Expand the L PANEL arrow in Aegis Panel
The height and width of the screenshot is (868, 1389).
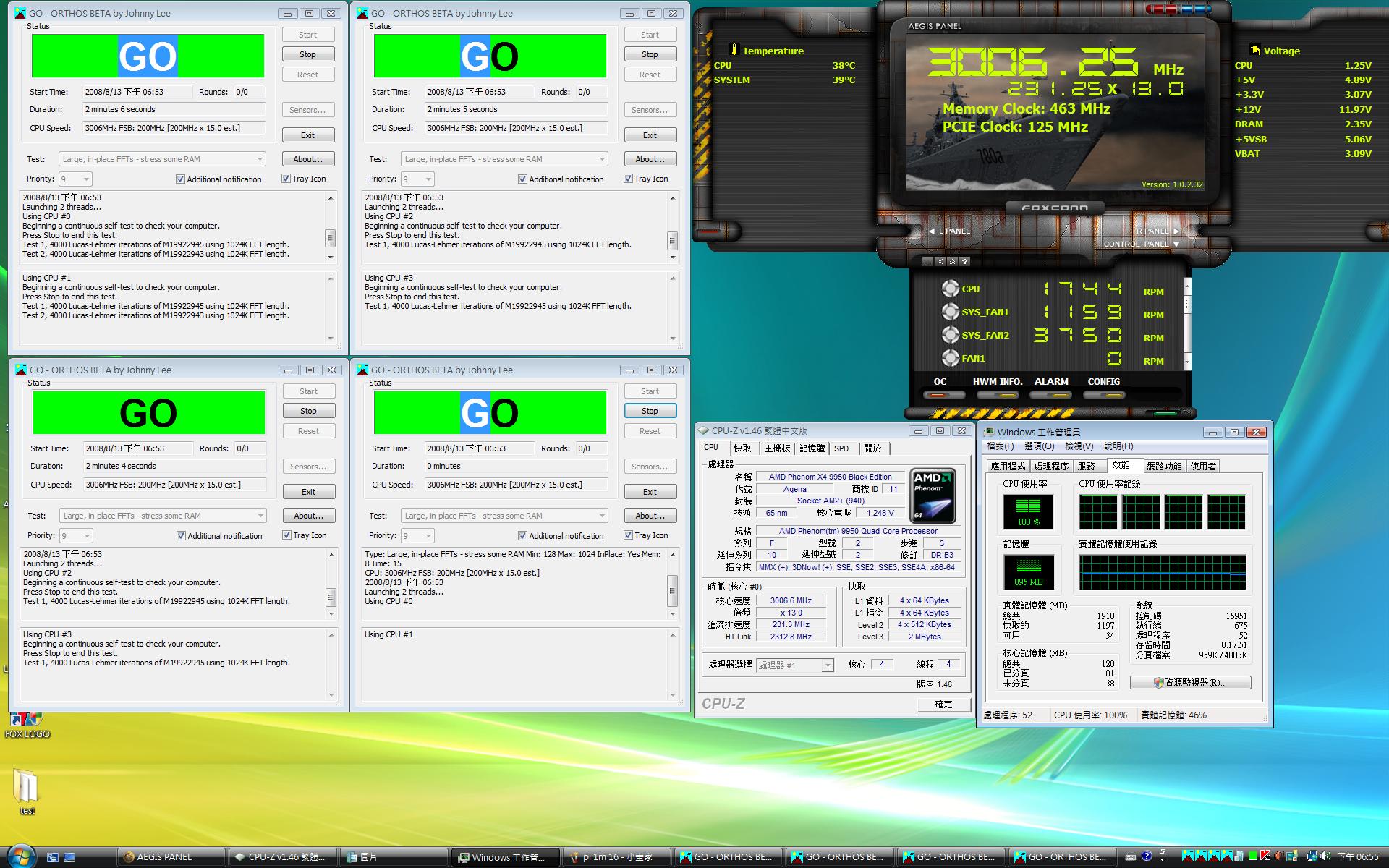tap(932, 231)
